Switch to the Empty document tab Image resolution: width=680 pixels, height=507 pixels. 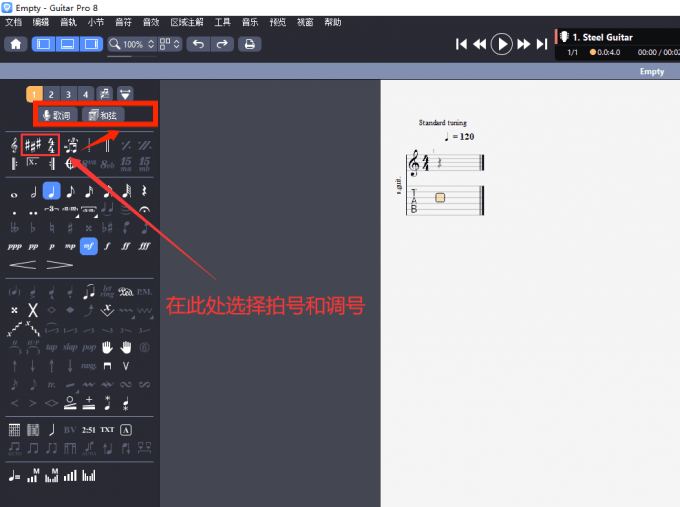tap(651, 72)
